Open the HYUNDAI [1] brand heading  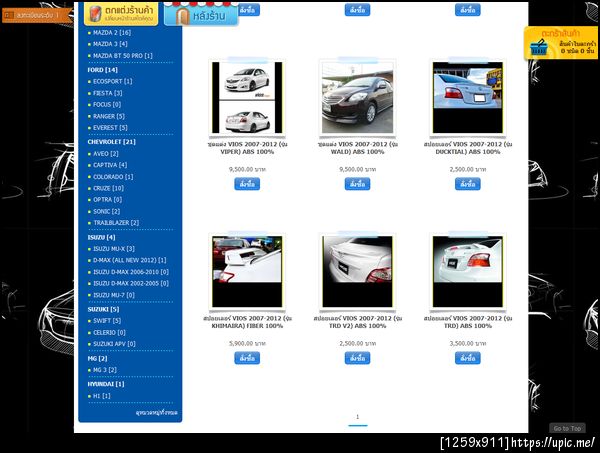click(x=106, y=384)
